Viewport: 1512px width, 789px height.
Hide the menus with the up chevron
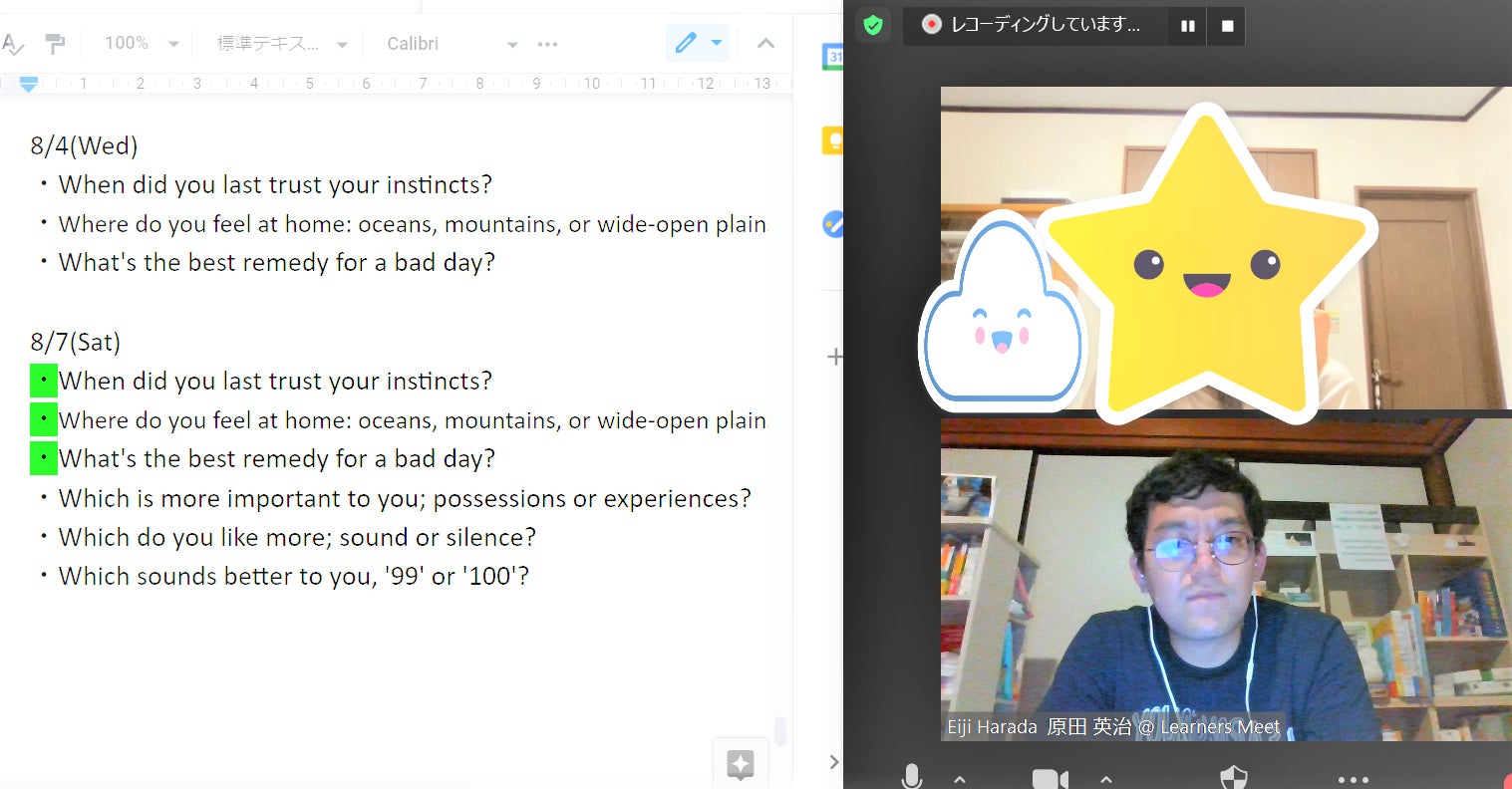[765, 43]
